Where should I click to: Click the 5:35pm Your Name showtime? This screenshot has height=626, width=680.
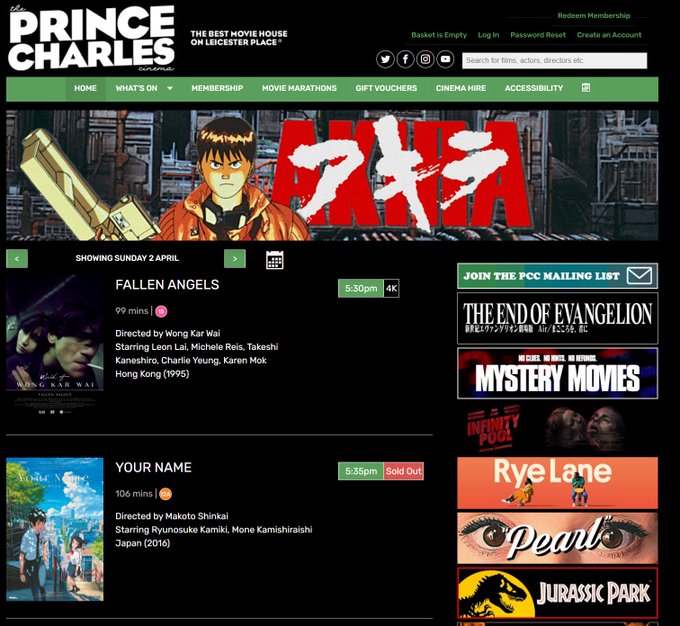(361, 471)
